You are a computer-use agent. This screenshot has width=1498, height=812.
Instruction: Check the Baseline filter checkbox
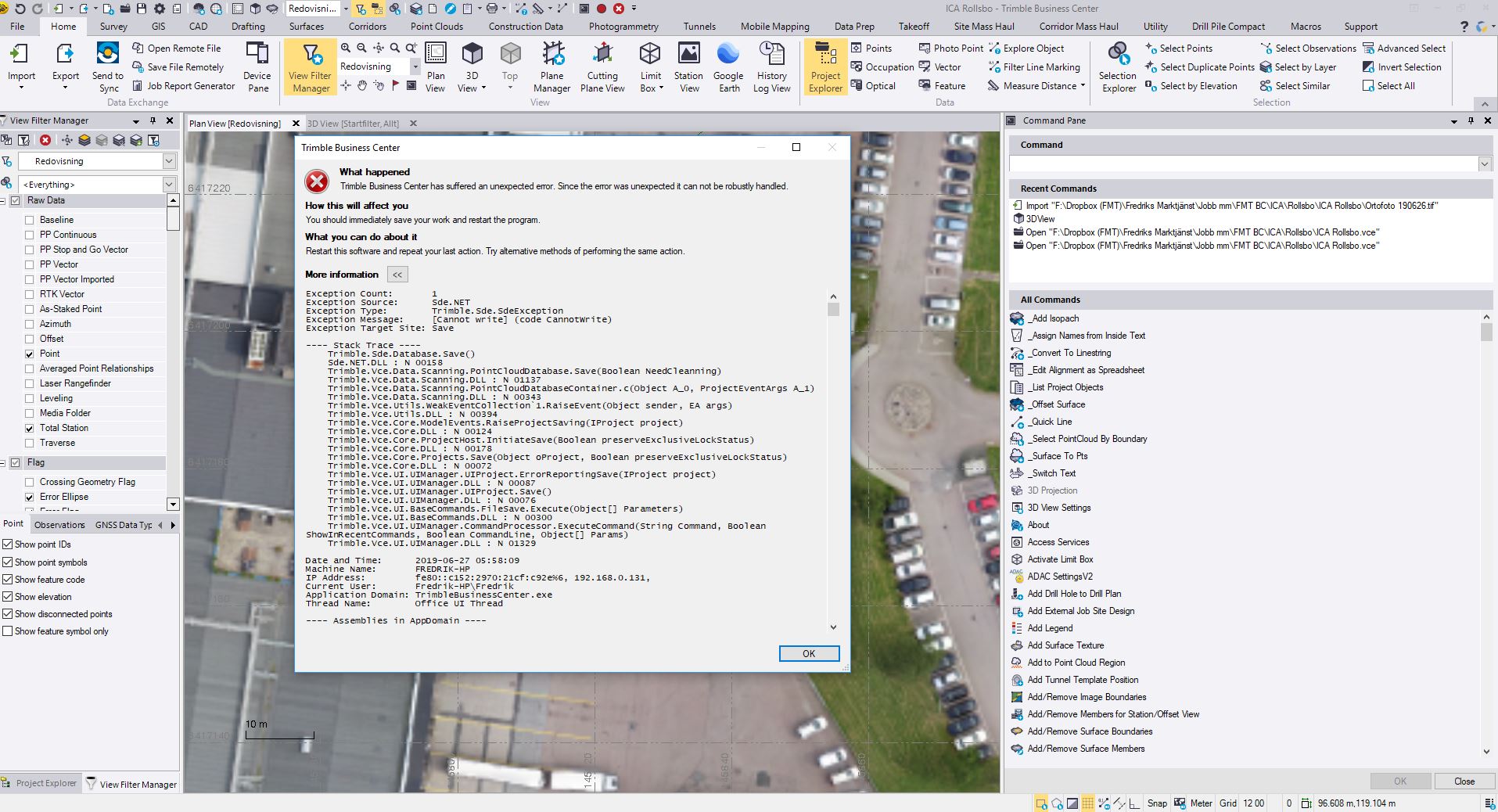tap(31, 220)
